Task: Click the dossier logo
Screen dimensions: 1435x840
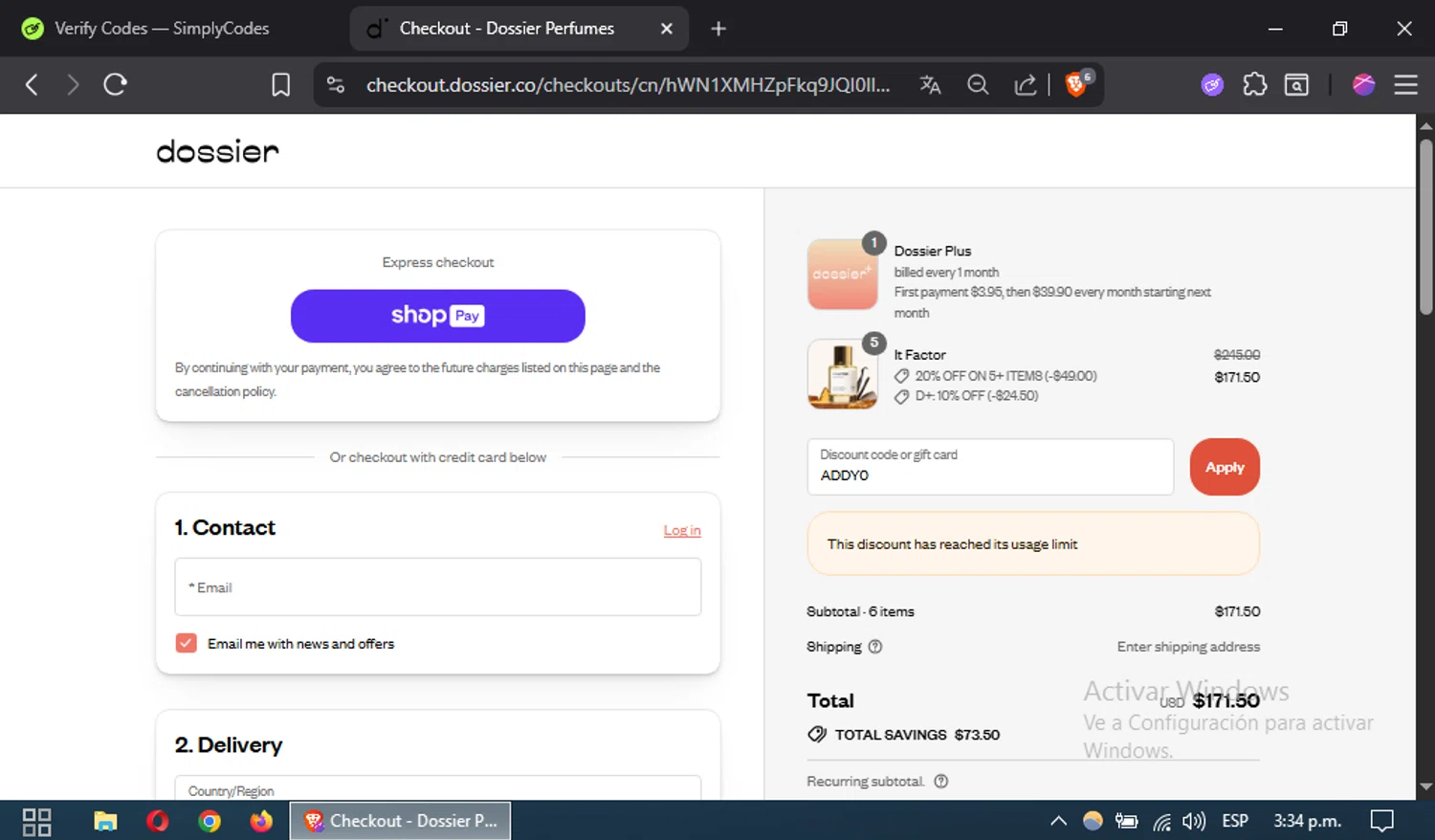Action: coord(218,151)
